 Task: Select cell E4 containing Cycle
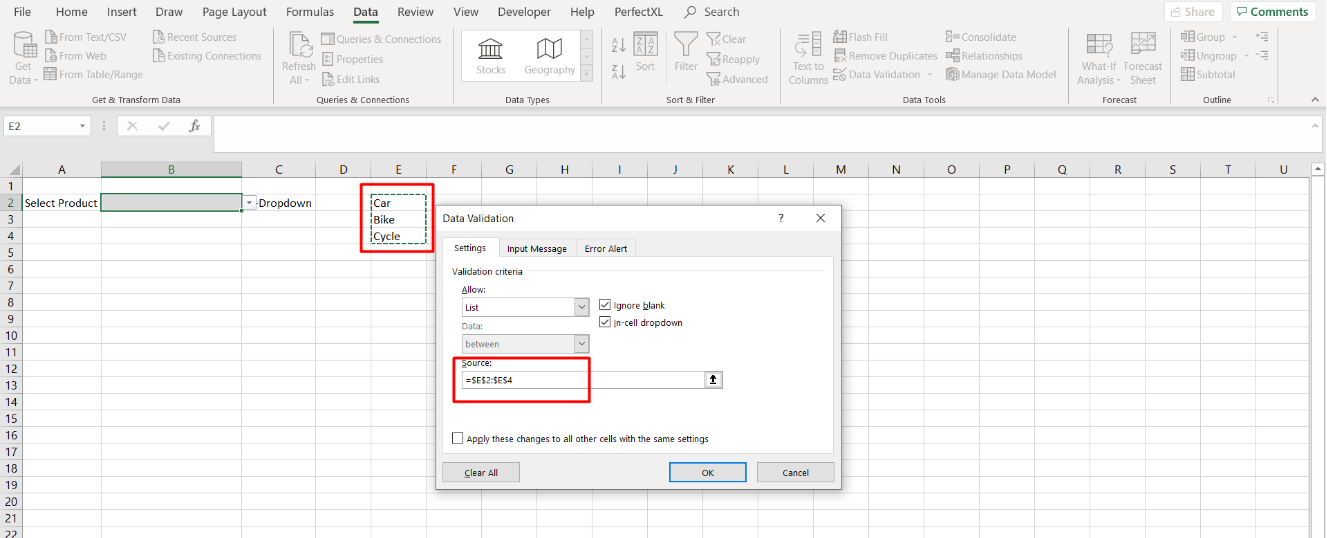tap(399, 236)
